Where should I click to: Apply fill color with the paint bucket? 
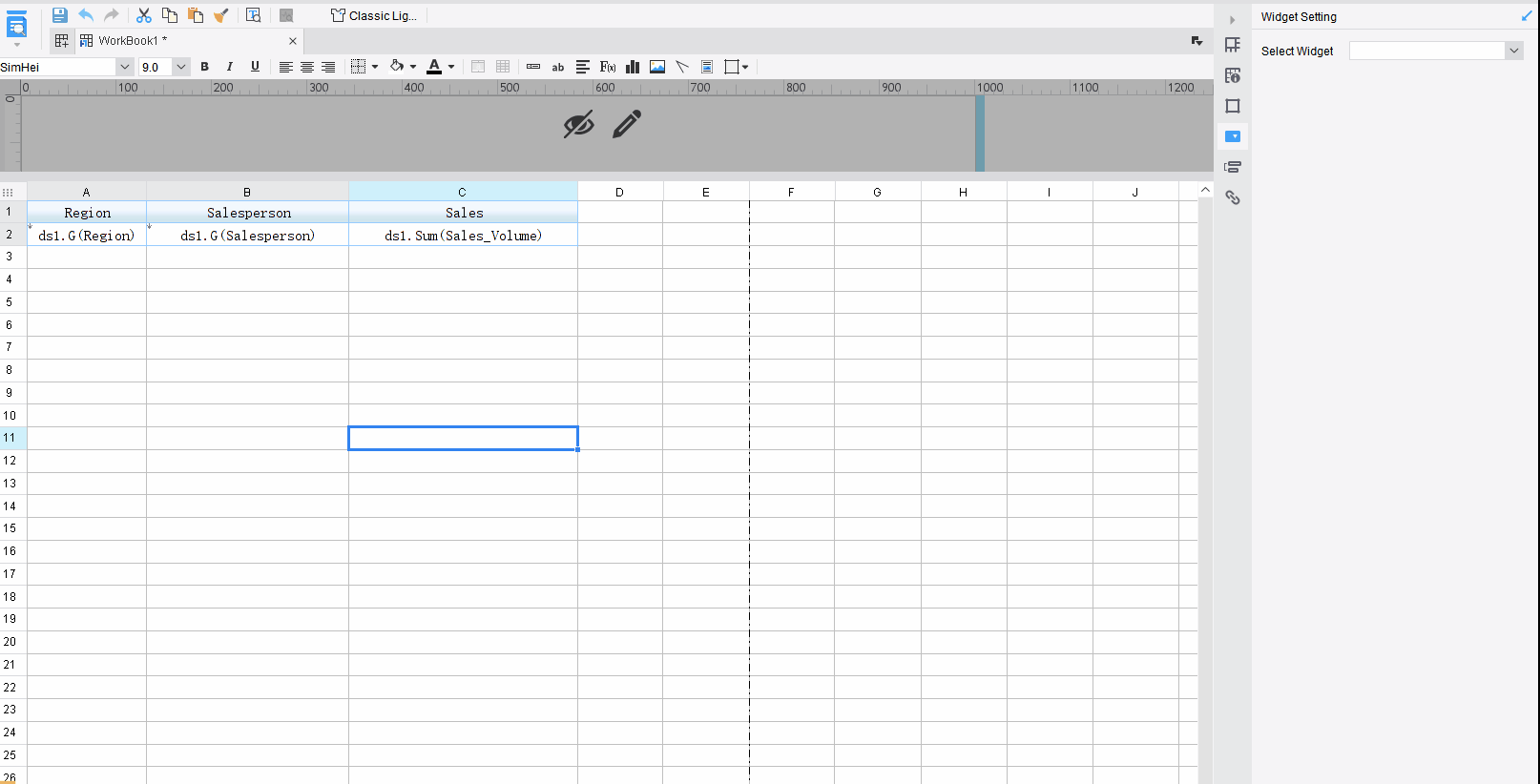(397, 67)
